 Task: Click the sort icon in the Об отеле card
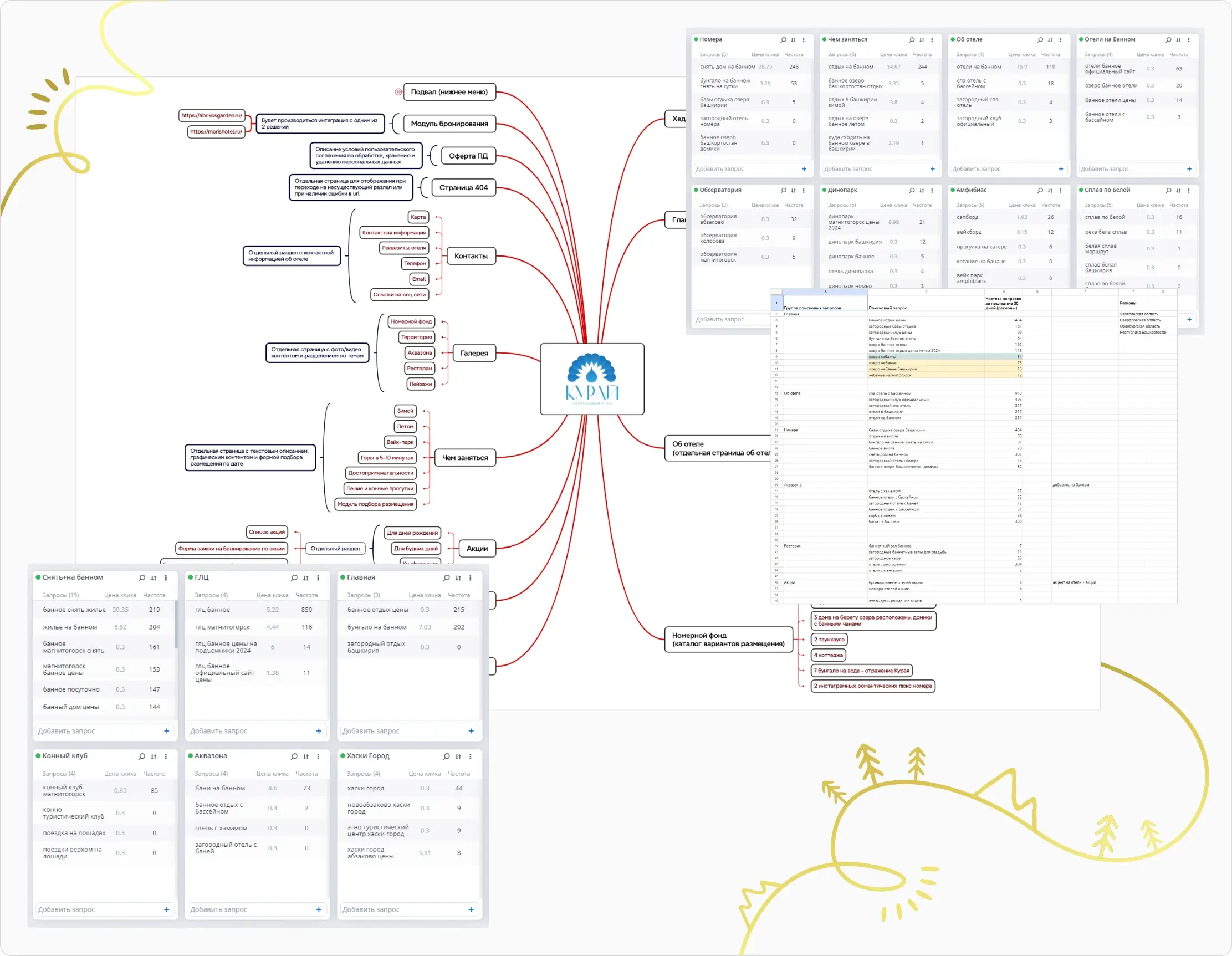(x=1050, y=40)
